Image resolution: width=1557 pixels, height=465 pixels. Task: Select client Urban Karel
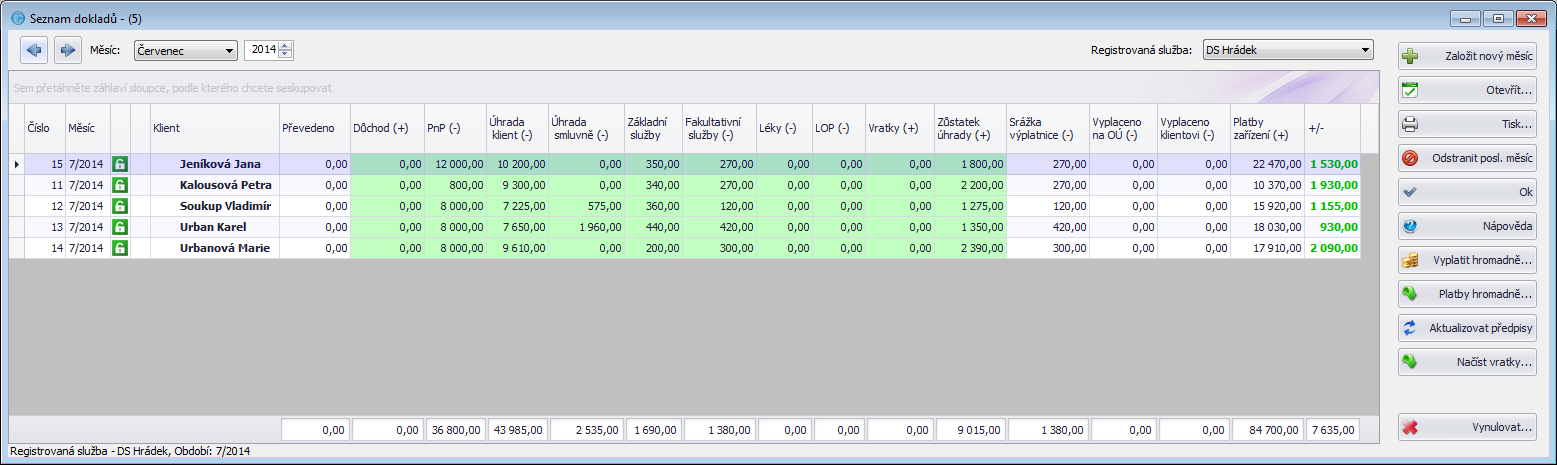214,226
